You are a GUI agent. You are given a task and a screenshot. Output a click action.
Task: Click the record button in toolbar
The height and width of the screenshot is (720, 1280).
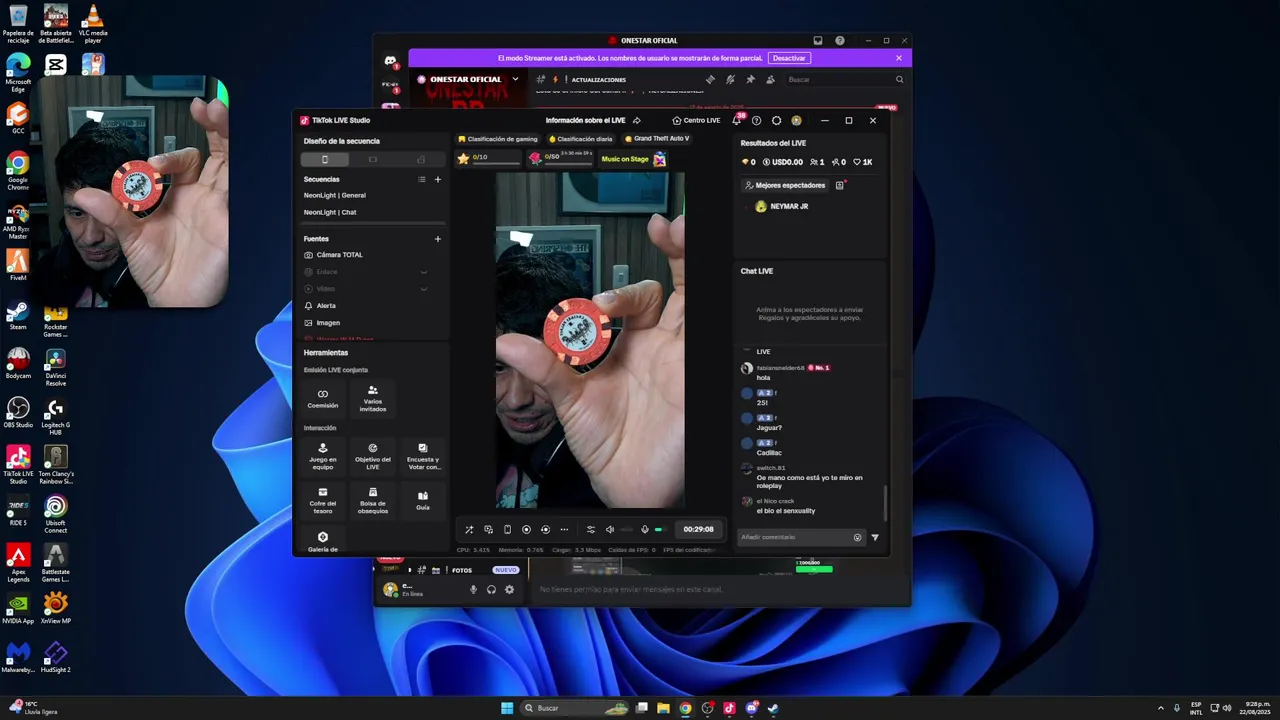click(526, 529)
